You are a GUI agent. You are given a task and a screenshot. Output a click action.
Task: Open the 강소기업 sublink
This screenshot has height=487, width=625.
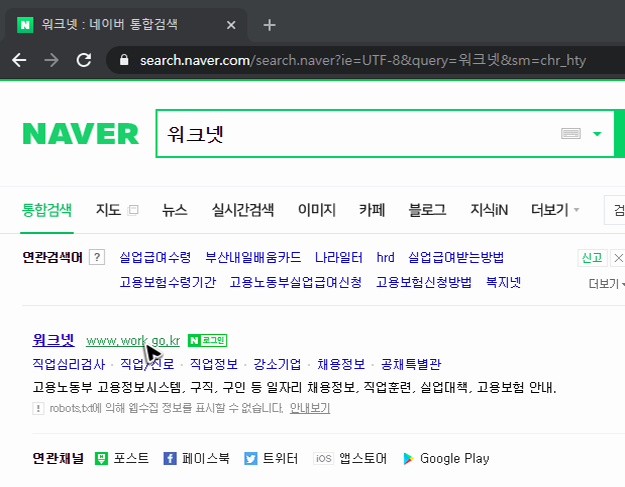(277, 364)
